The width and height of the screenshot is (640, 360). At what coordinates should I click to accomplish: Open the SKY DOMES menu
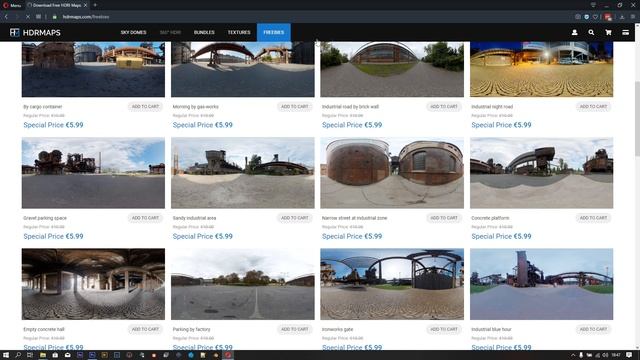[133, 32]
